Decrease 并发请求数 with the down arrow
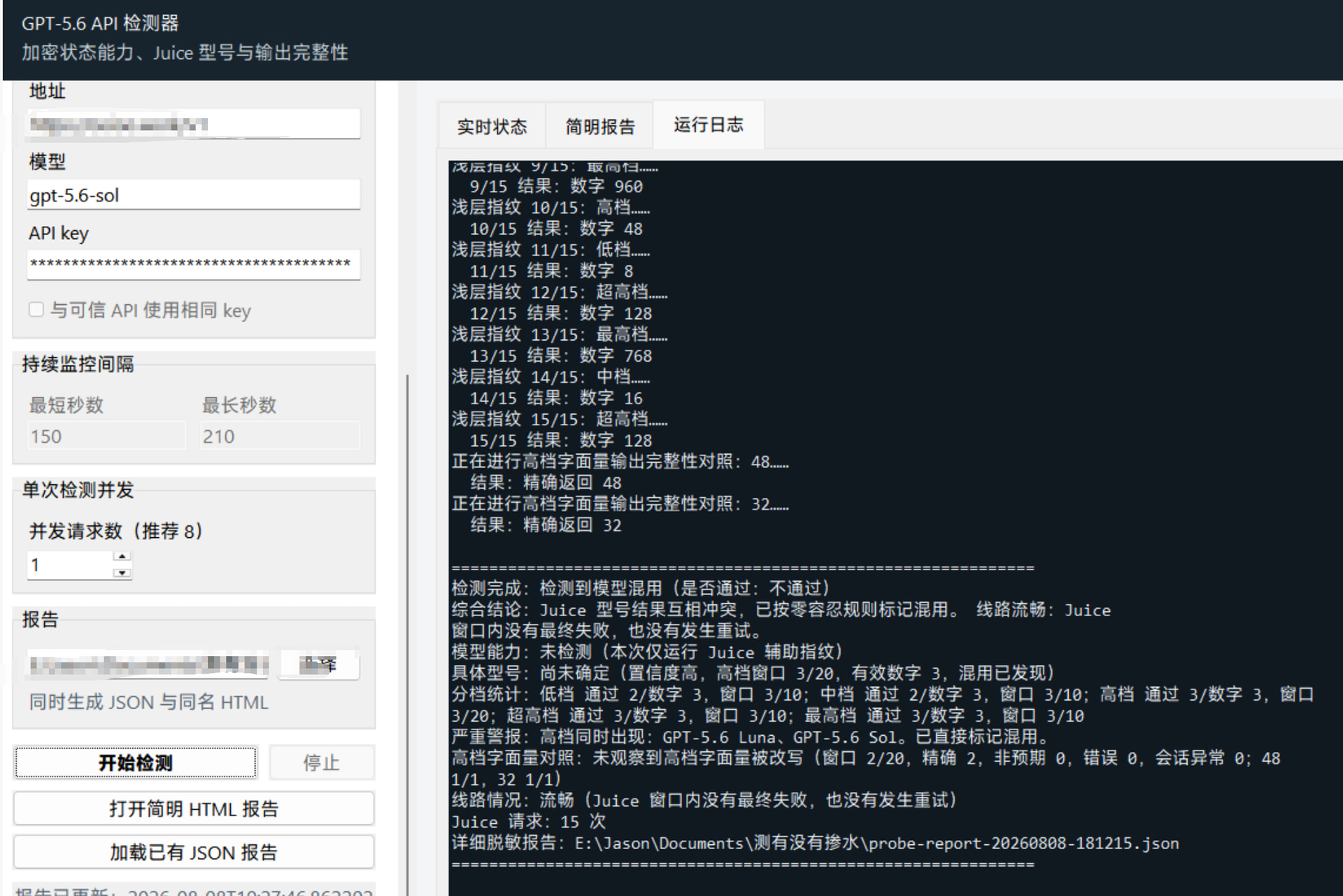The image size is (1343, 896). 122,572
